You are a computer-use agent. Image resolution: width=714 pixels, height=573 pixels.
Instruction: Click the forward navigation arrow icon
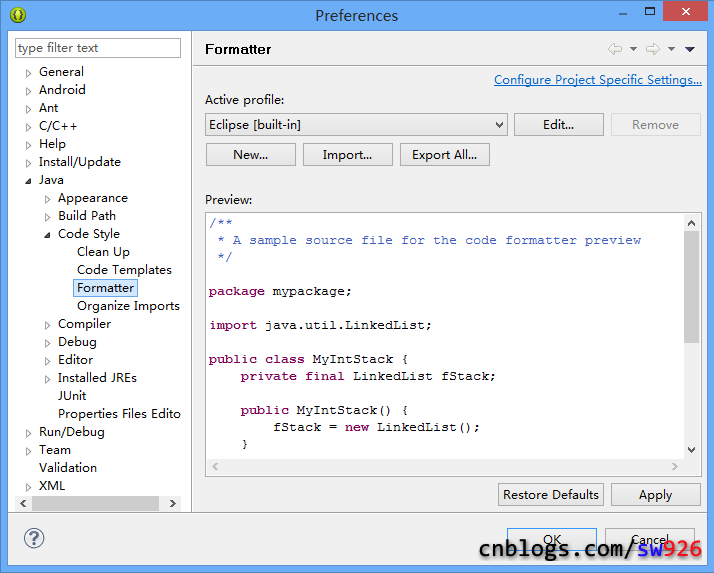652,49
